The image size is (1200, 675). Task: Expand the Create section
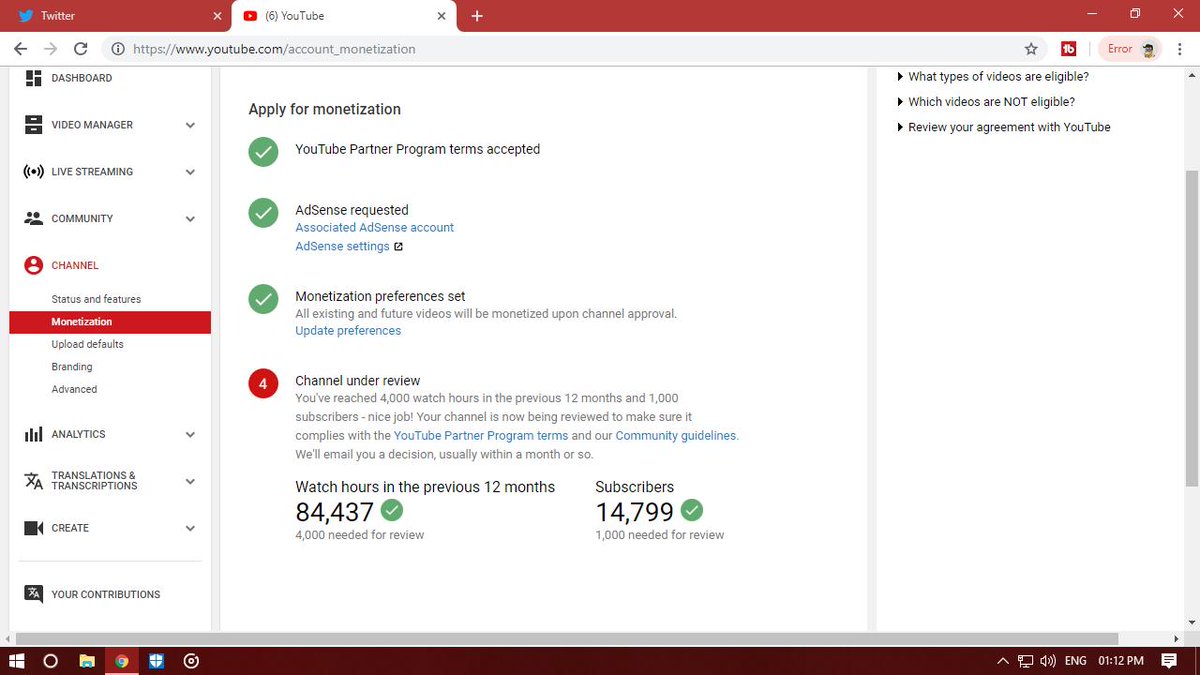pyautogui.click(x=190, y=528)
